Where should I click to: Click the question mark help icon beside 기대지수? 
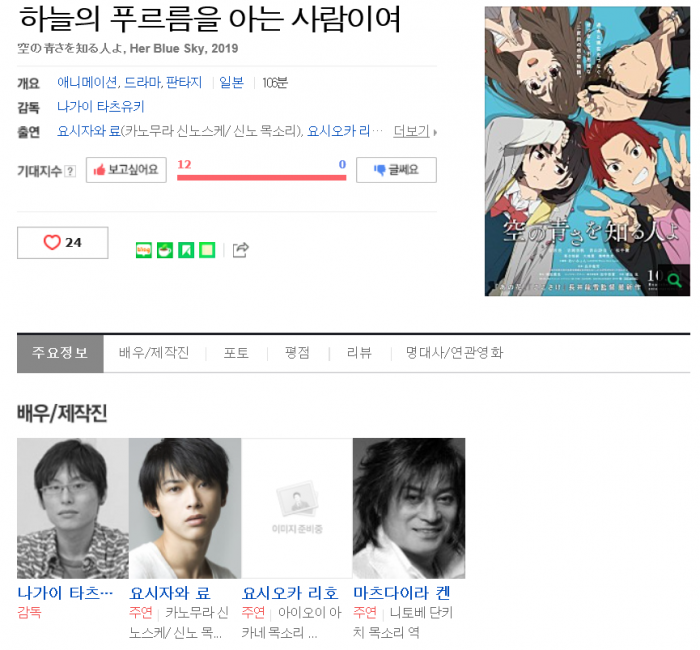70,171
